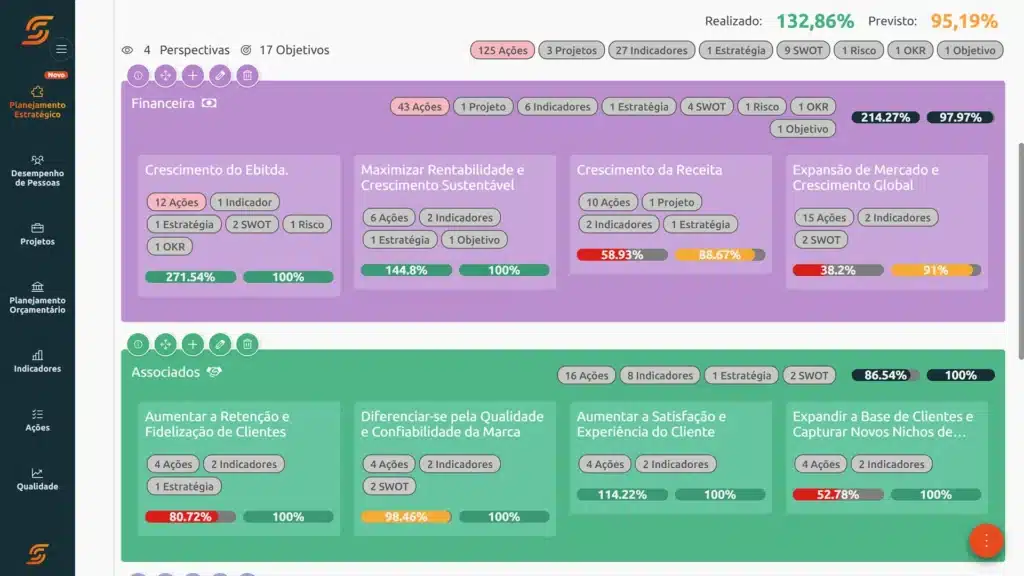The width and height of the screenshot is (1024, 576).
Task: Click the trash delete icon above Financeira
Action: click(x=246, y=75)
